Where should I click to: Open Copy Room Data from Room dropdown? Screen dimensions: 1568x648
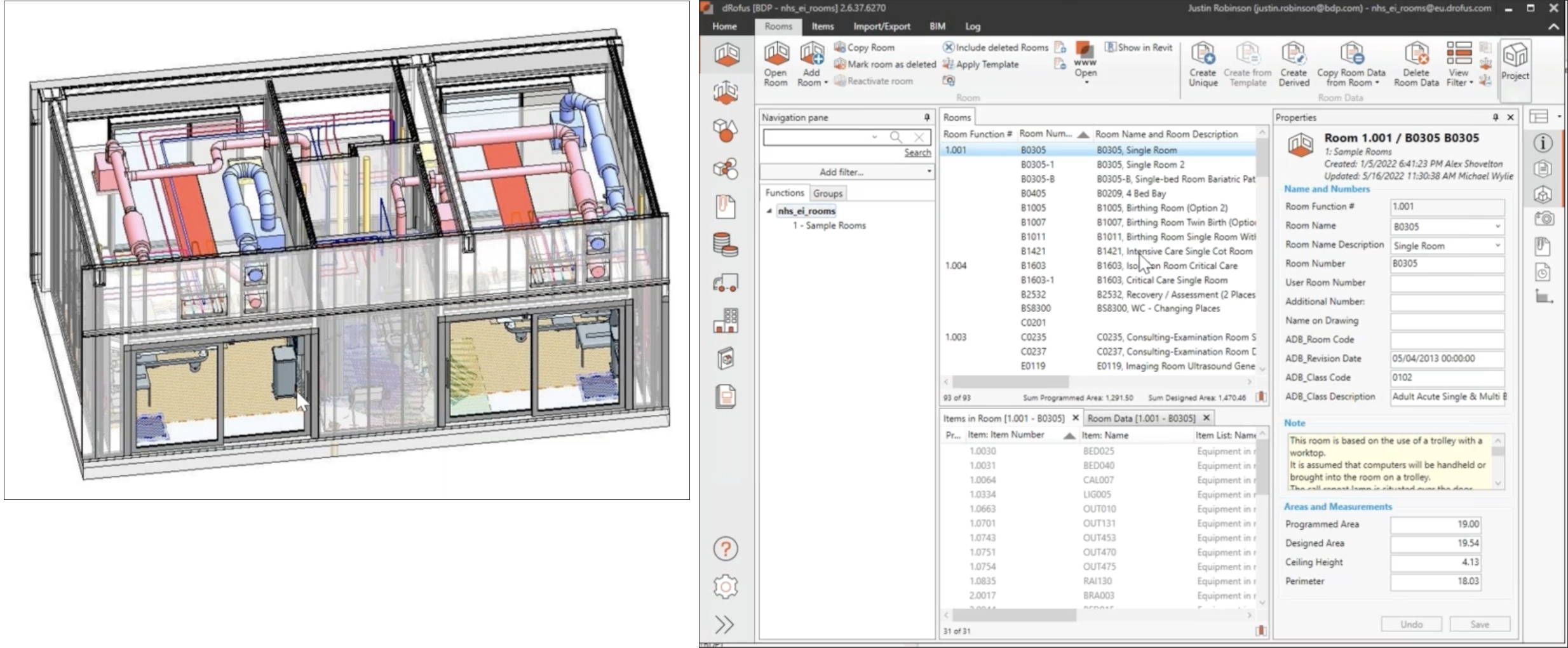click(x=1351, y=64)
